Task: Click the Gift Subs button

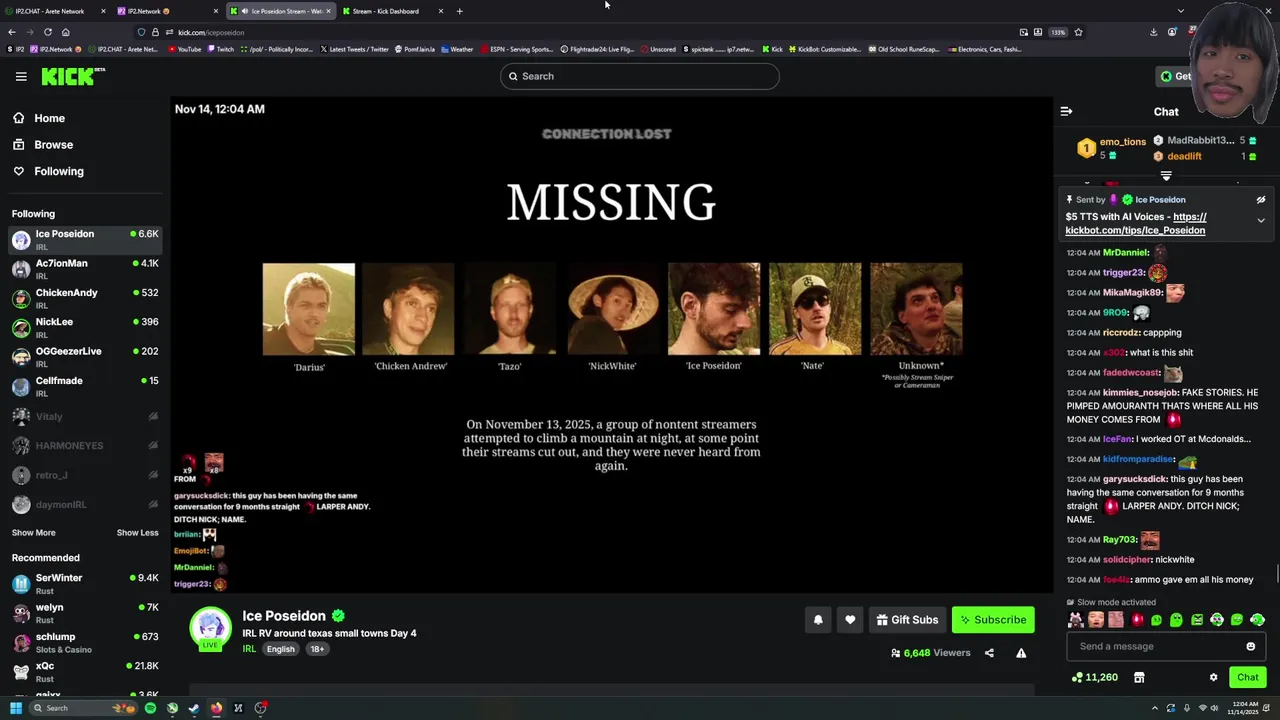Action: pyautogui.click(x=907, y=620)
